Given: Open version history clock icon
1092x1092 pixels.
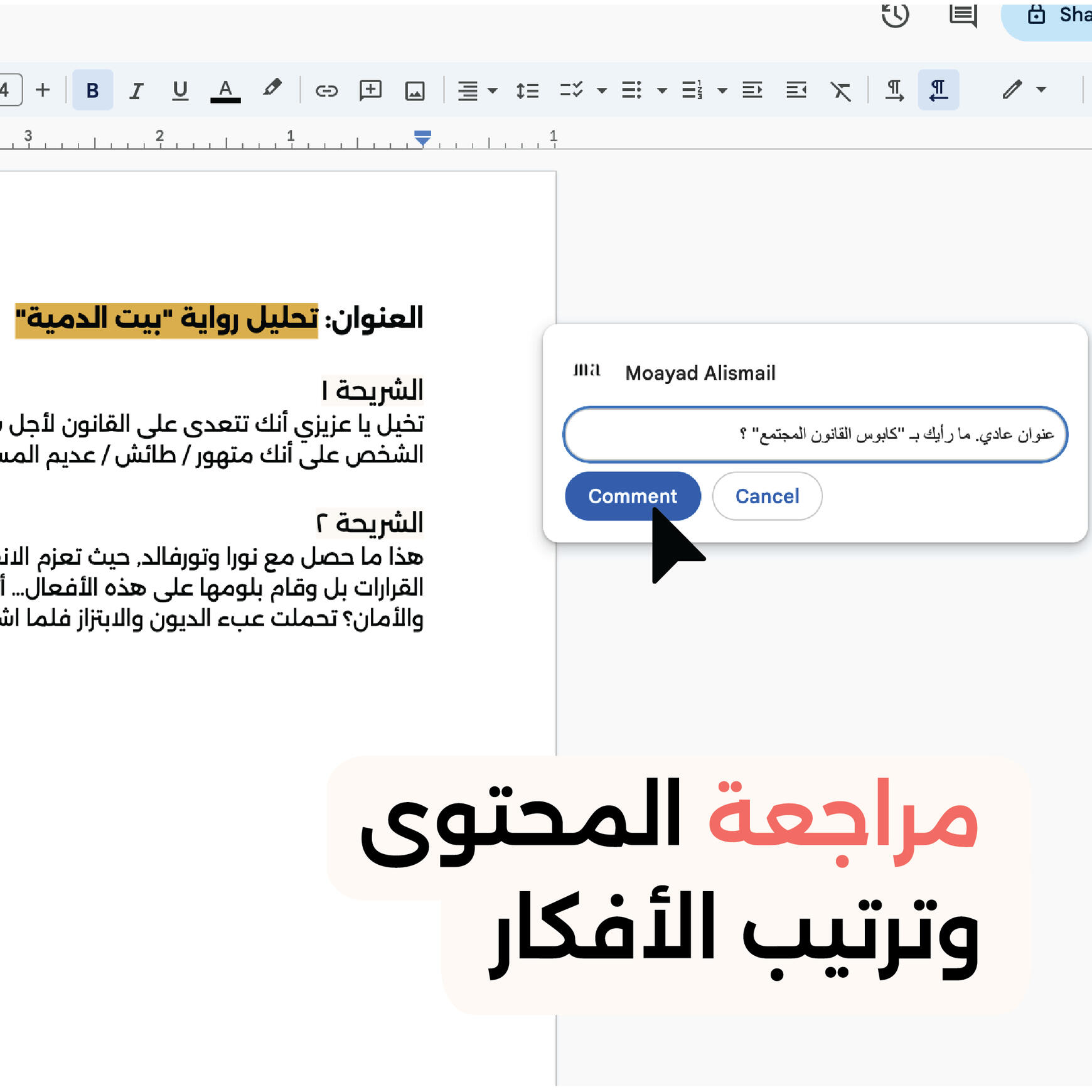Looking at the screenshot, I should (x=895, y=14).
